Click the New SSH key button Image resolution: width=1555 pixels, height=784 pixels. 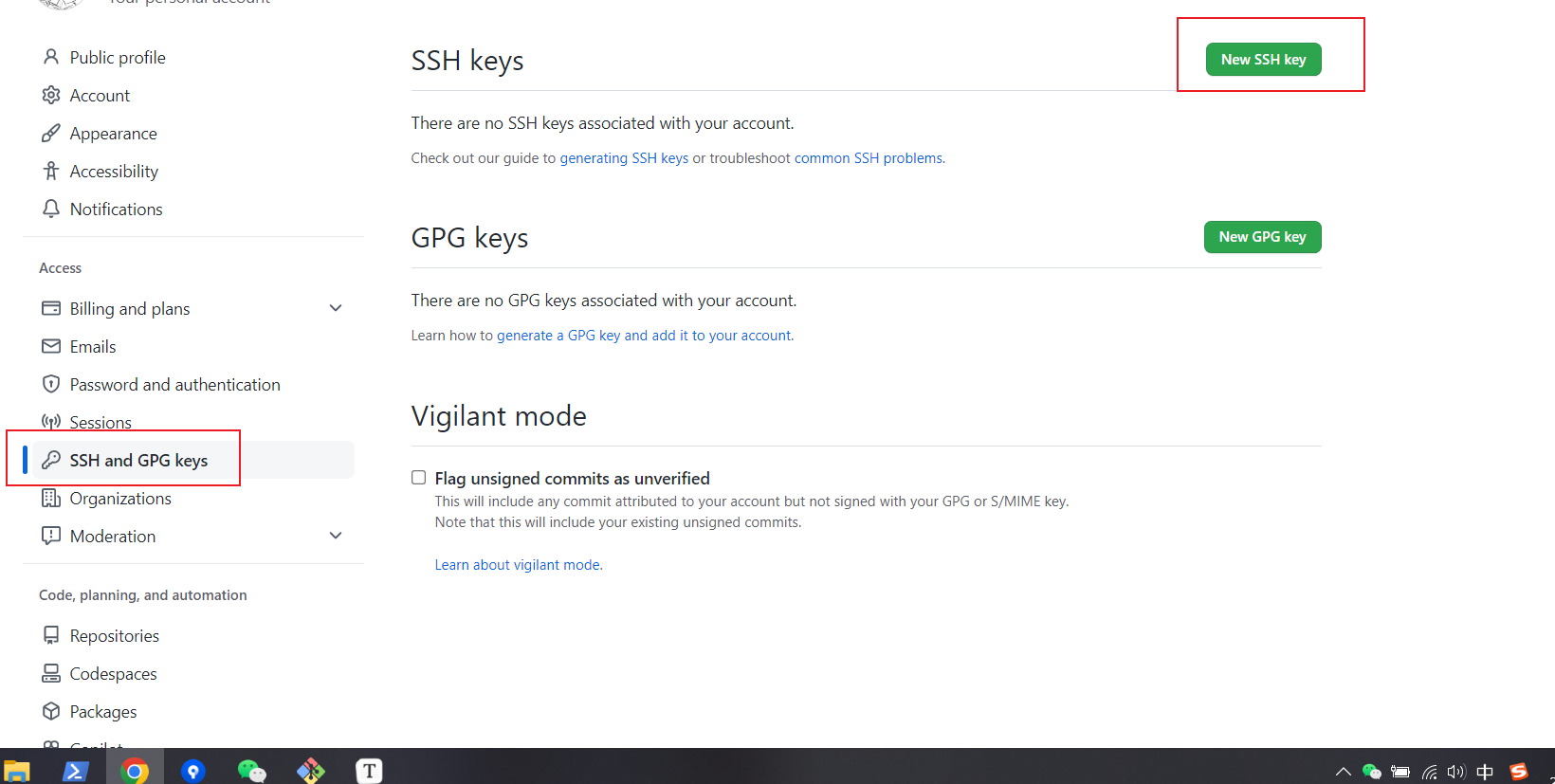tap(1263, 59)
